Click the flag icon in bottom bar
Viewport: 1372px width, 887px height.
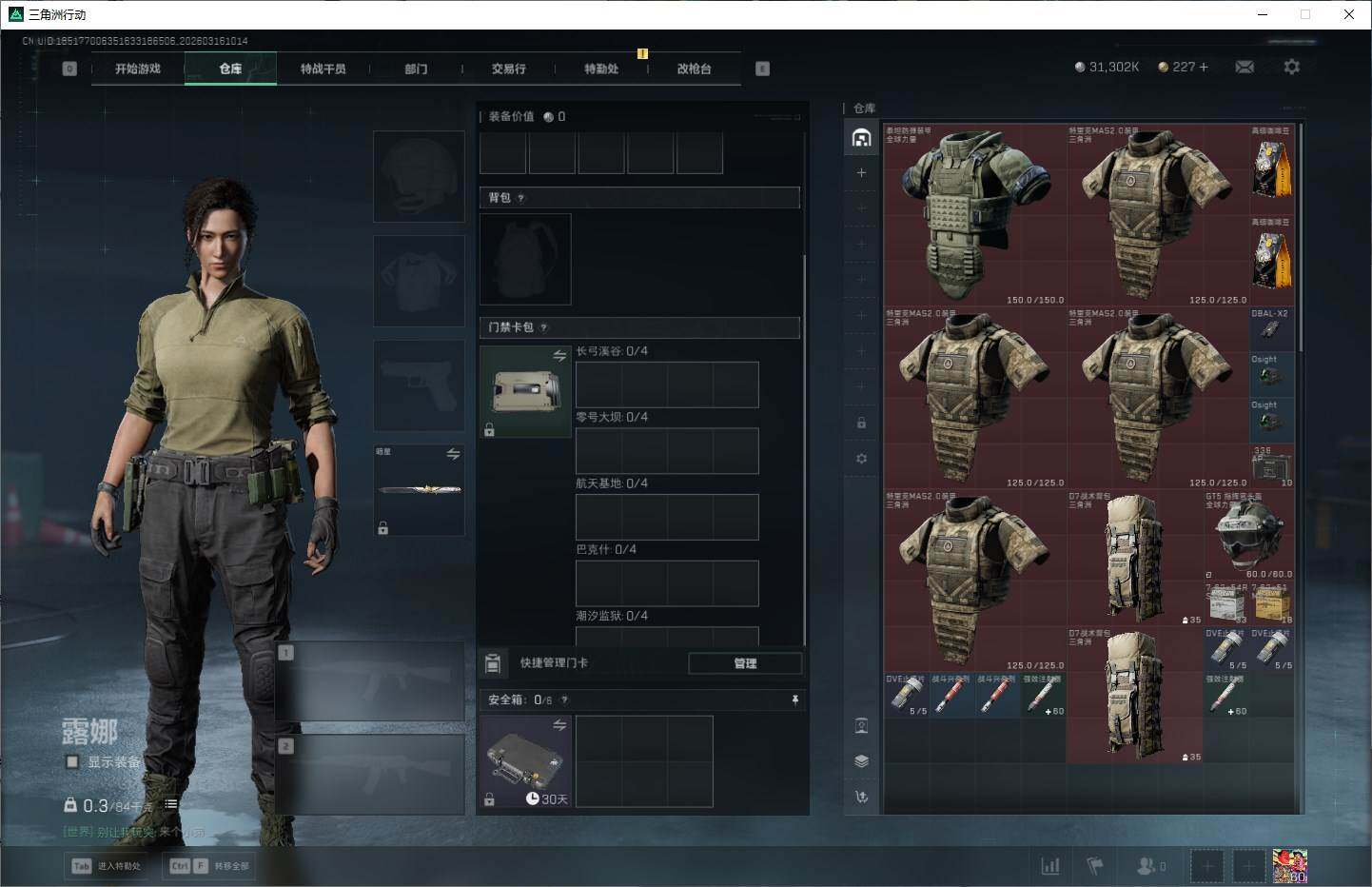1095,866
